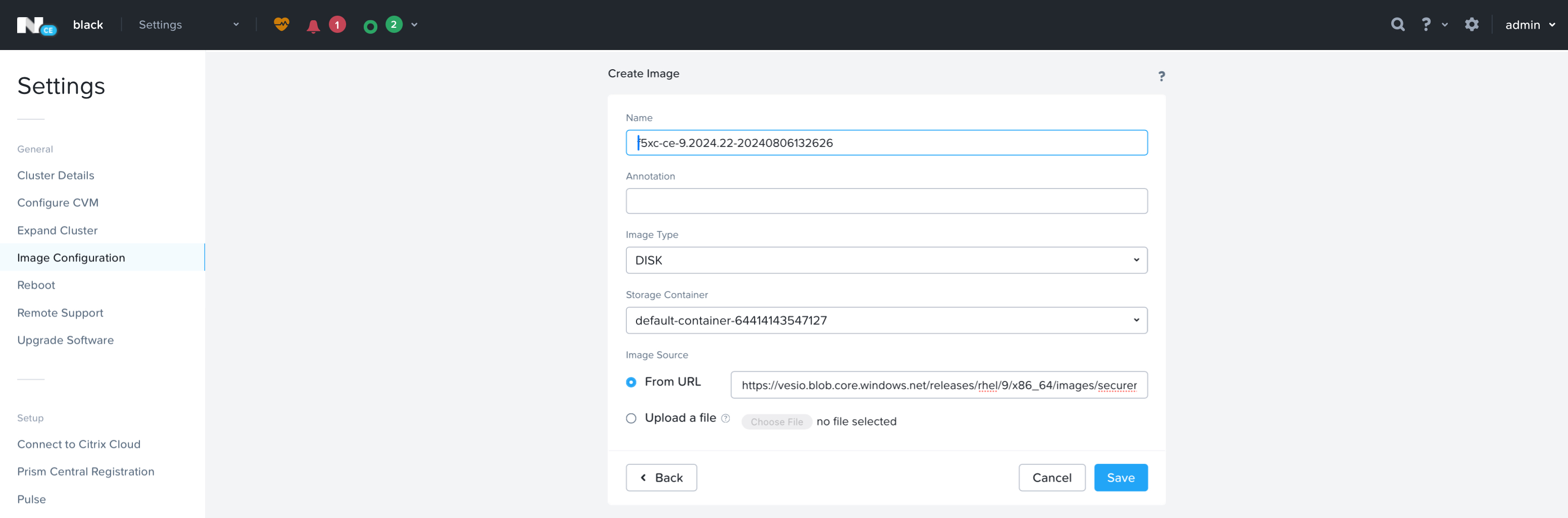Toggle the Upload a file help tooltip icon

725,418
